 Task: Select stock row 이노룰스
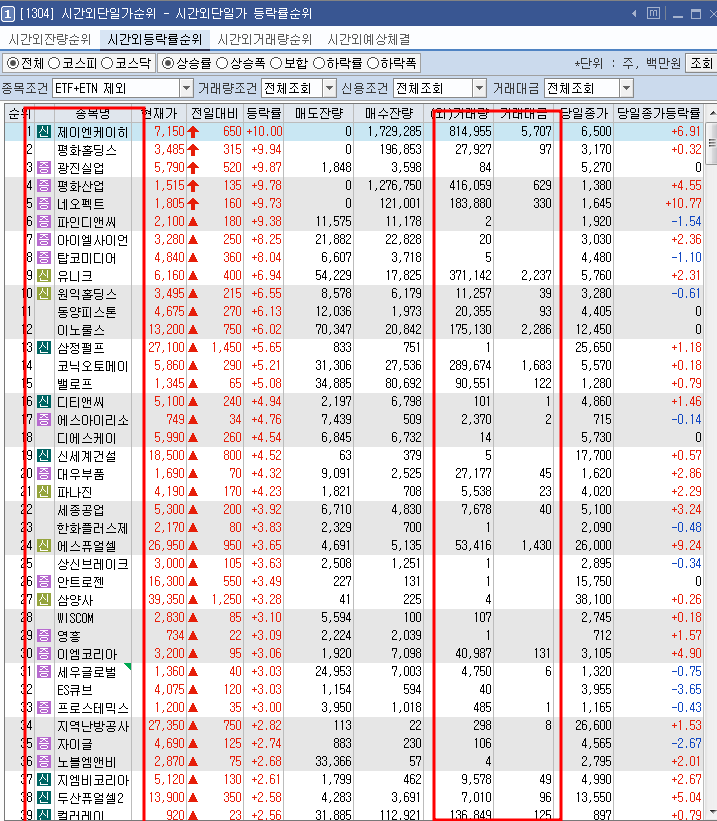coord(354,329)
